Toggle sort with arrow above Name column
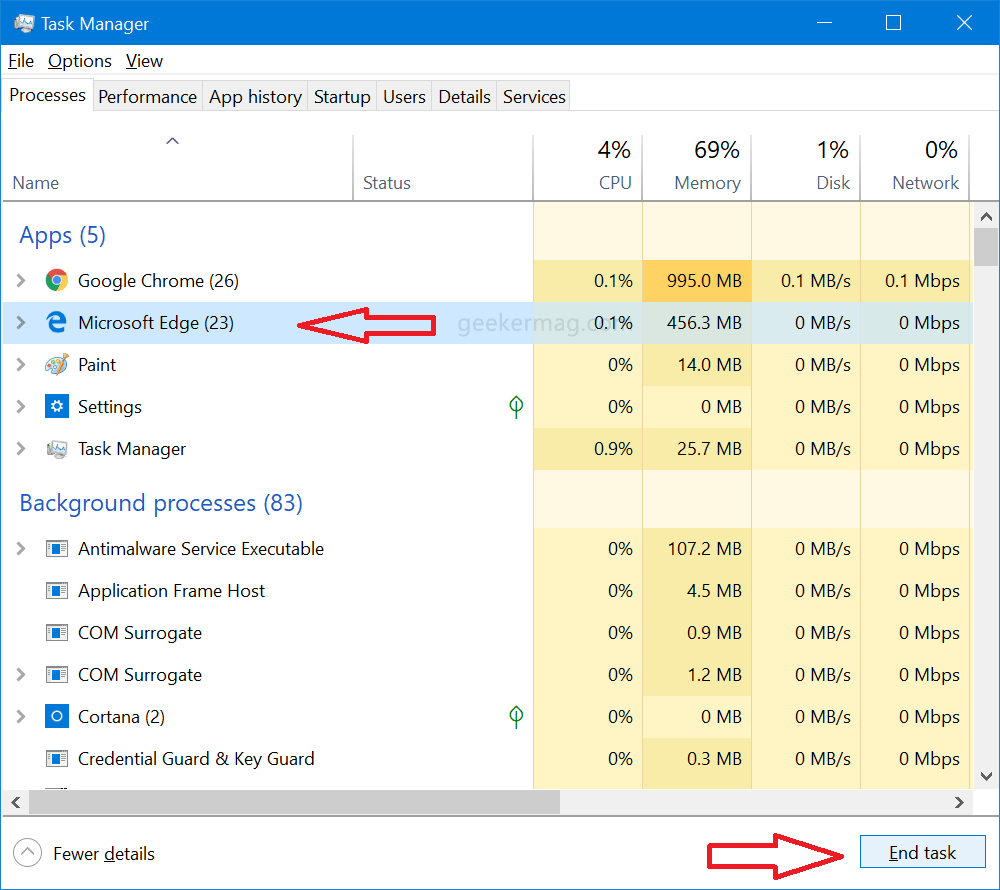This screenshot has width=1000, height=890. pyautogui.click(x=172, y=141)
